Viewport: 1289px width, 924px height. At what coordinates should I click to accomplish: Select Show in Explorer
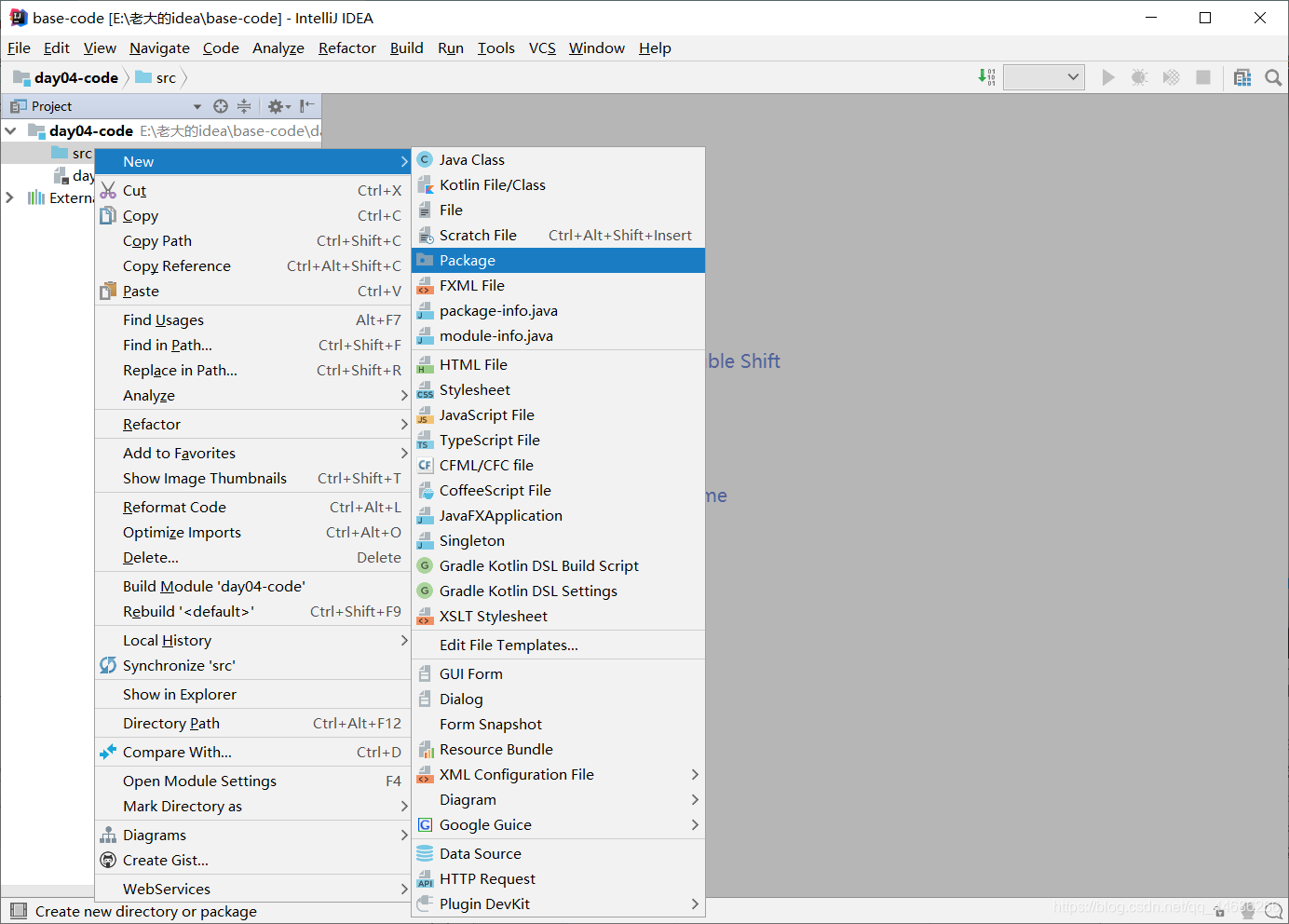click(x=252, y=695)
